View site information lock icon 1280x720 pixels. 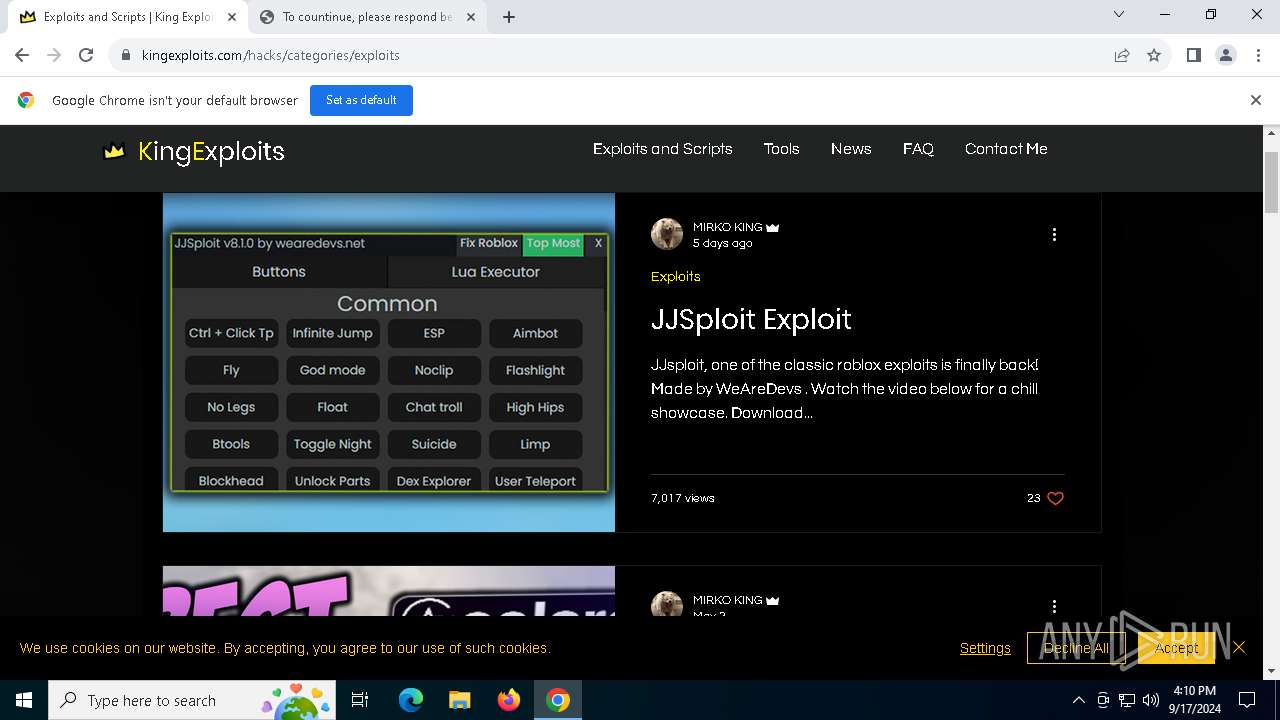[125, 55]
